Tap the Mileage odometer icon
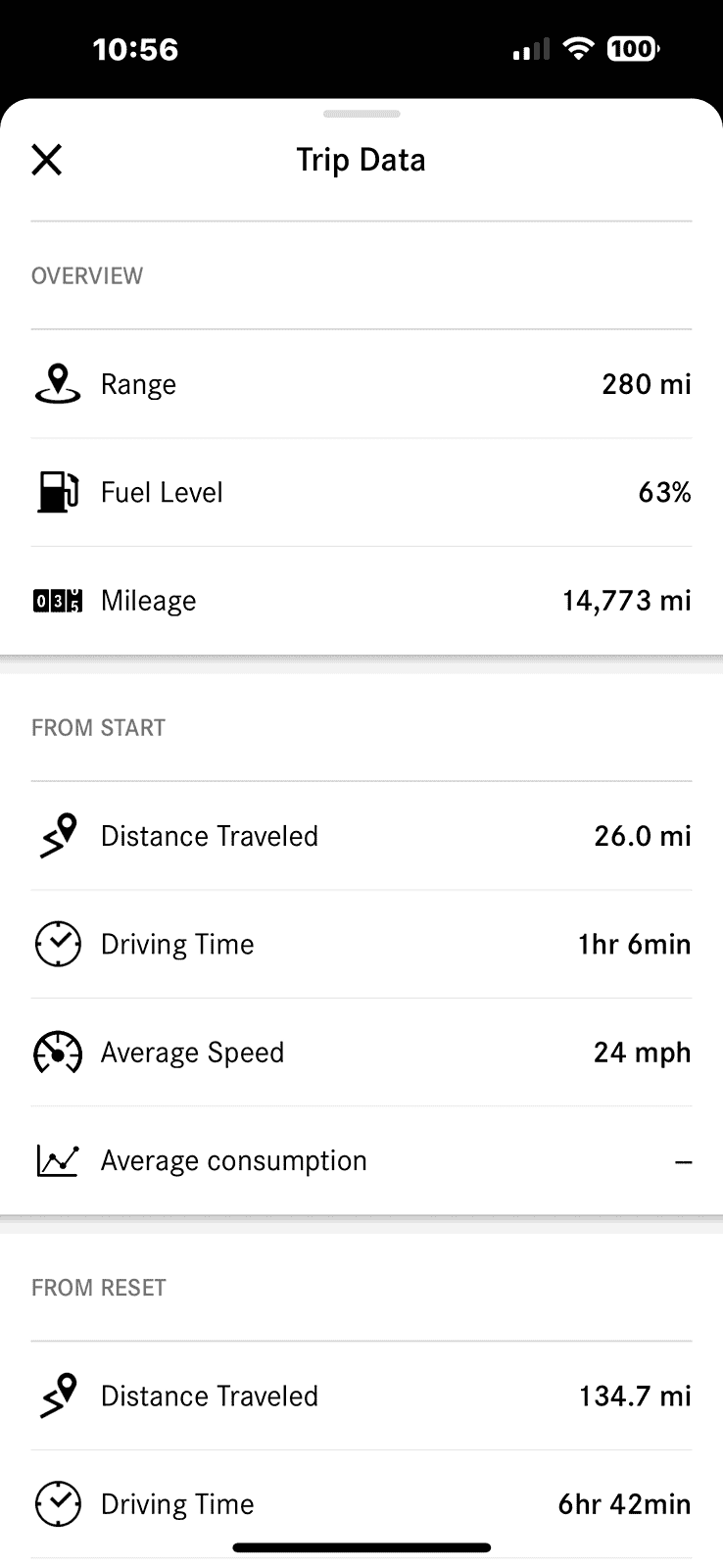 [58, 601]
